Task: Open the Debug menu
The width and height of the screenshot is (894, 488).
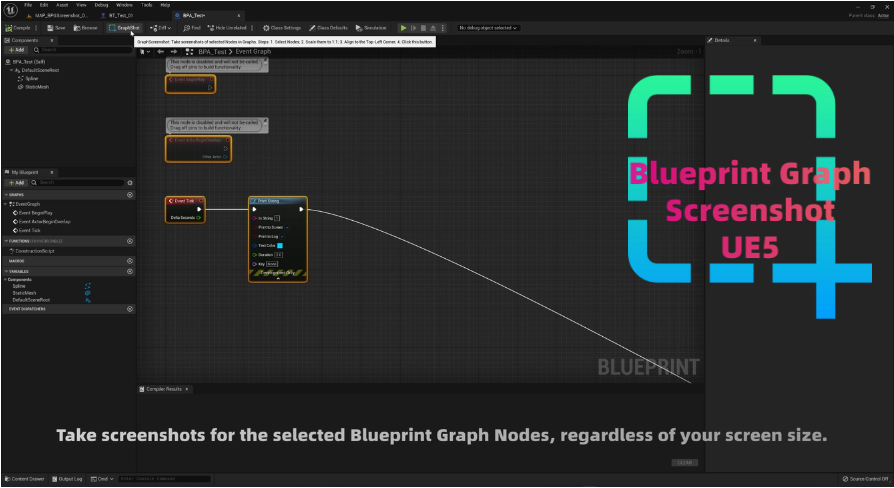Action: pyautogui.click(x=101, y=5)
